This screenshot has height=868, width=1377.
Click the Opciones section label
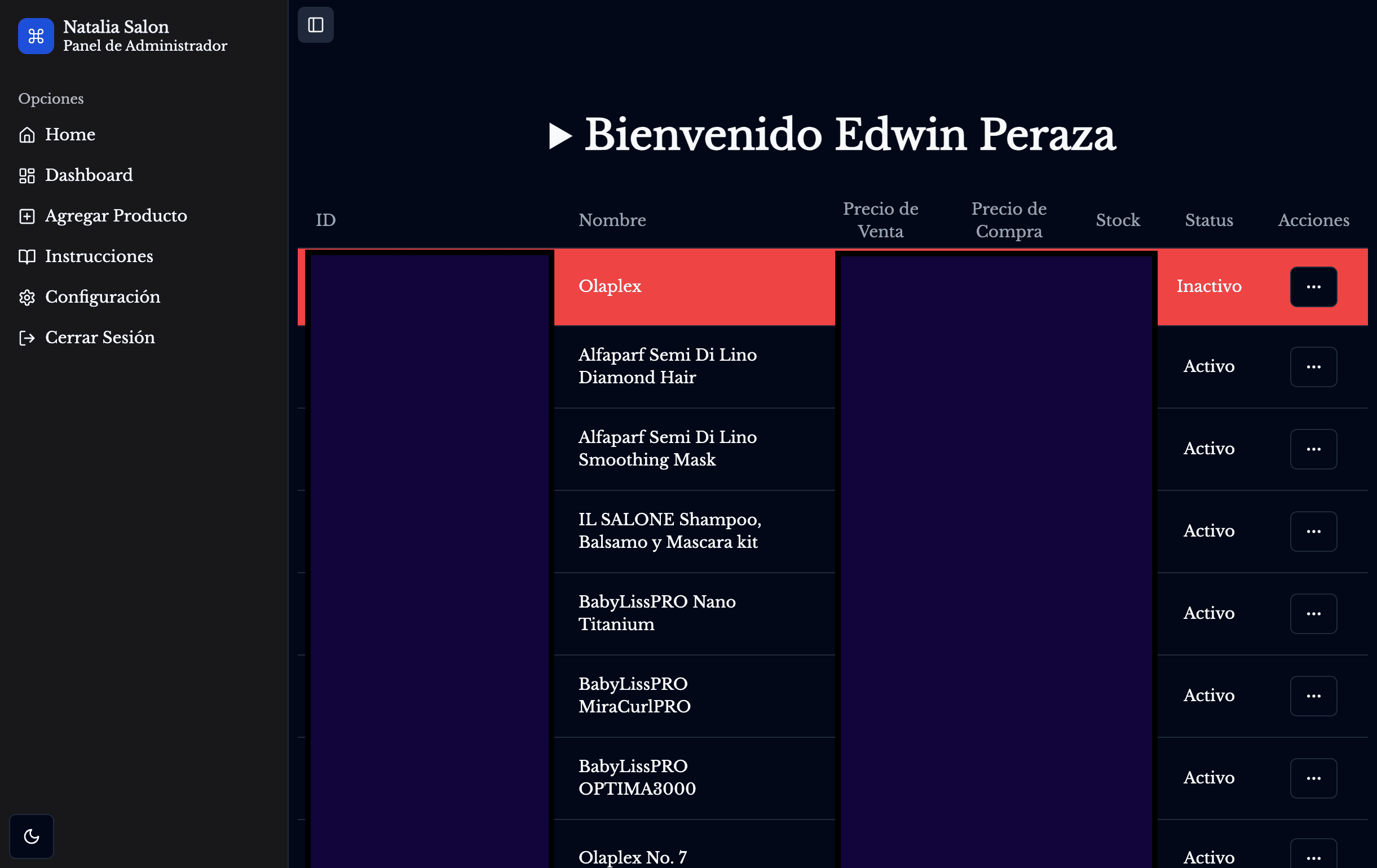pyautogui.click(x=51, y=99)
